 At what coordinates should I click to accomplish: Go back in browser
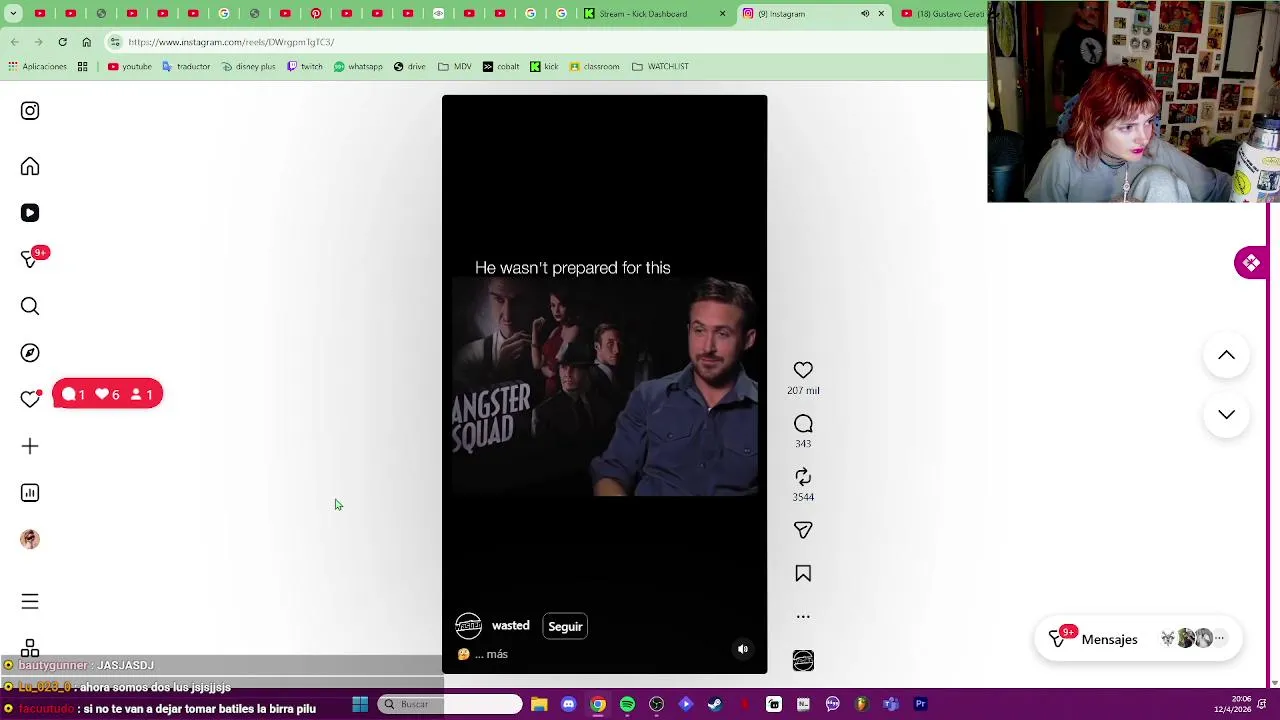(14, 42)
